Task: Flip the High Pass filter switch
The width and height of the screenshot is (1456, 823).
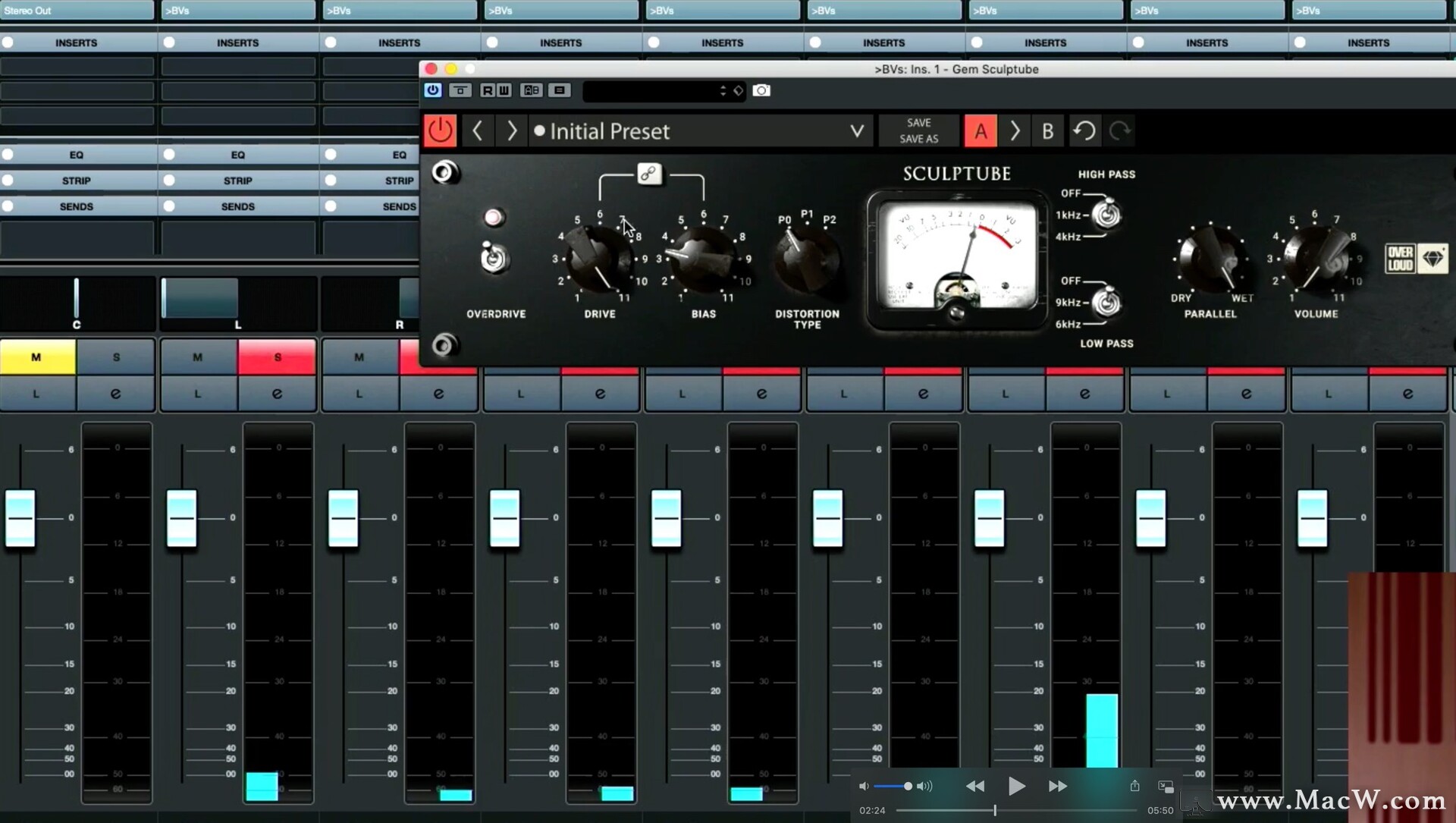Action: click(x=1106, y=214)
